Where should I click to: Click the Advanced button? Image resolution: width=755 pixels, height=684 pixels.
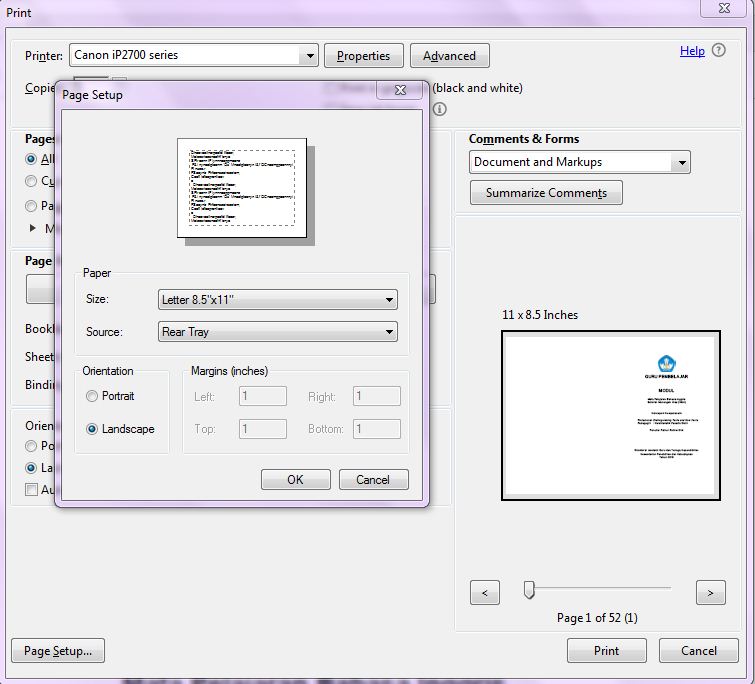click(450, 56)
